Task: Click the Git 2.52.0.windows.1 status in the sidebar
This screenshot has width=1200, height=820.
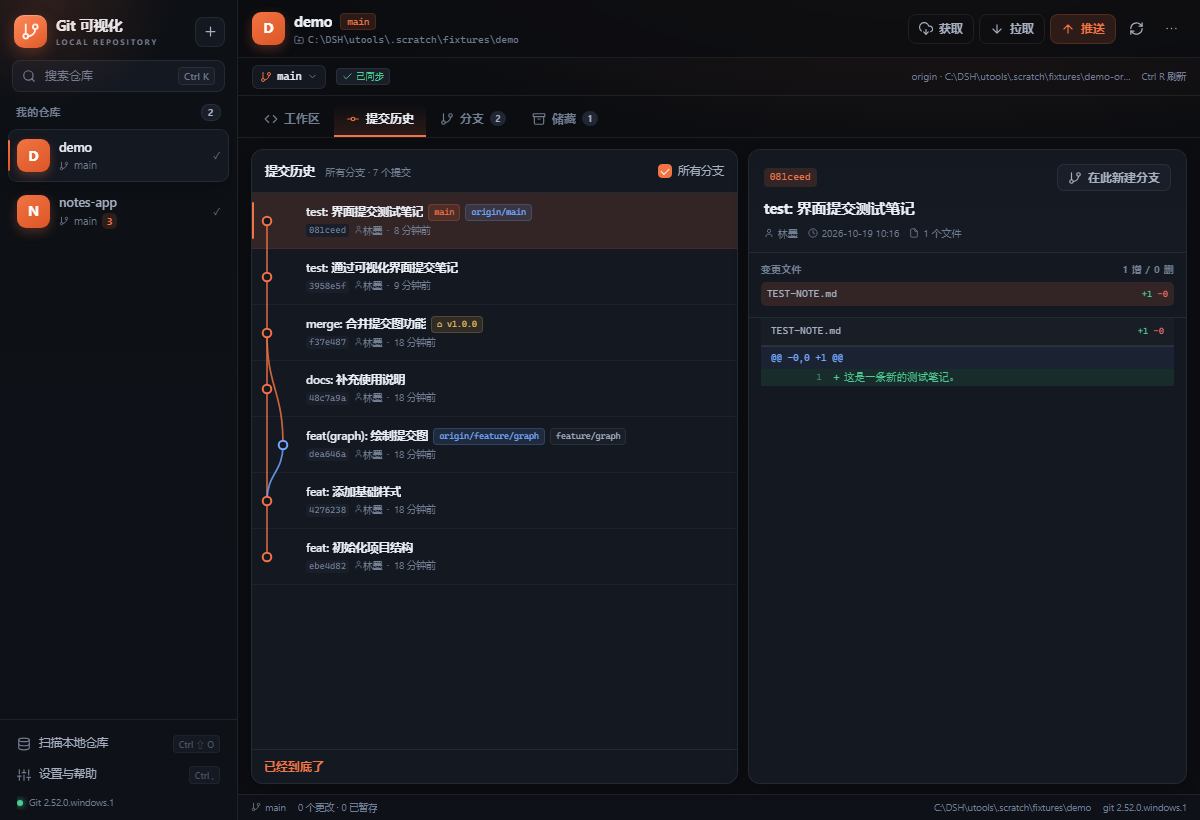Action: click(x=66, y=802)
